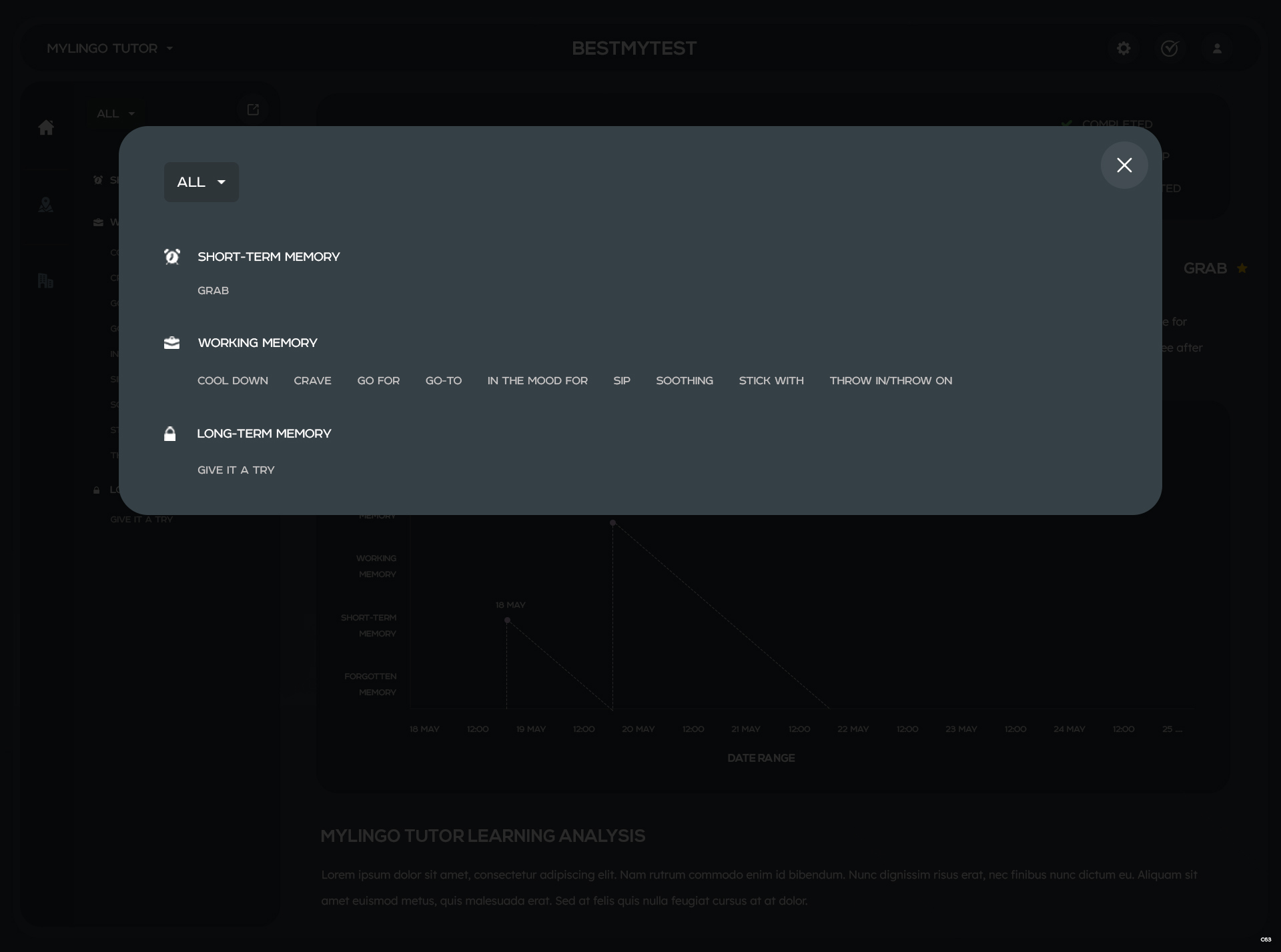Image resolution: width=1281 pixels, height=952 pixels.
Task: Click the checkmark circle icon in the top bar
Action: coord(1170,48)
